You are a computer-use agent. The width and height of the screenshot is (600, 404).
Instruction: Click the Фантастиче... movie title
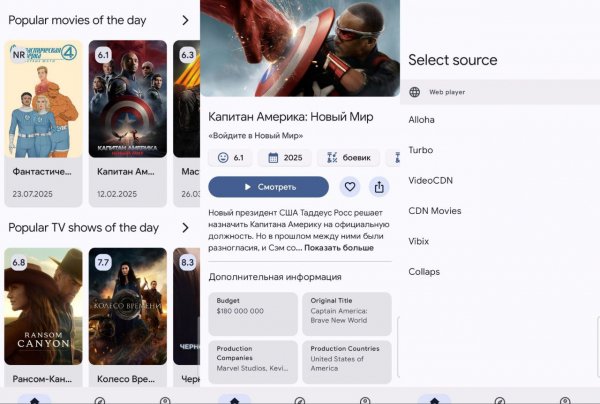click(x=42, y=172)
